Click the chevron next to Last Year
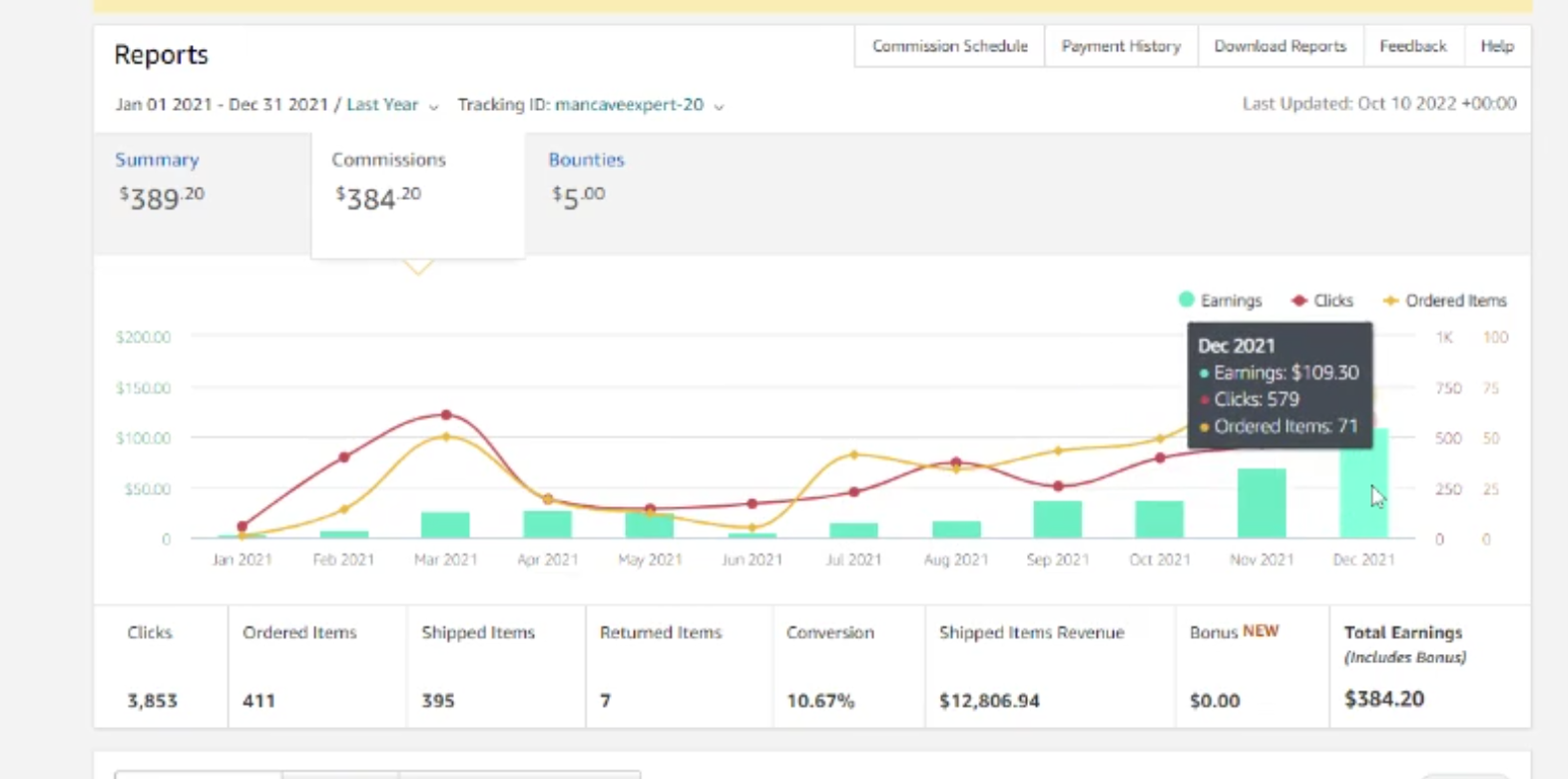 [433, 106]
